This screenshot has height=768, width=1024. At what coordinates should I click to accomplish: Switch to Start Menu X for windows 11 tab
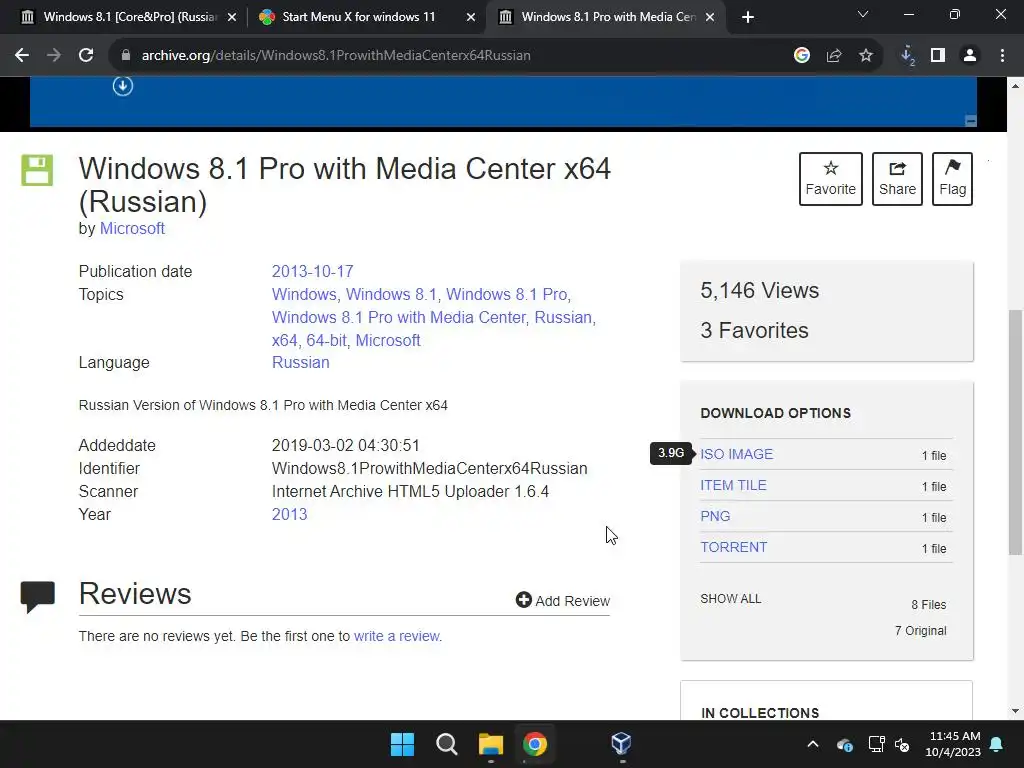(359, 17)
